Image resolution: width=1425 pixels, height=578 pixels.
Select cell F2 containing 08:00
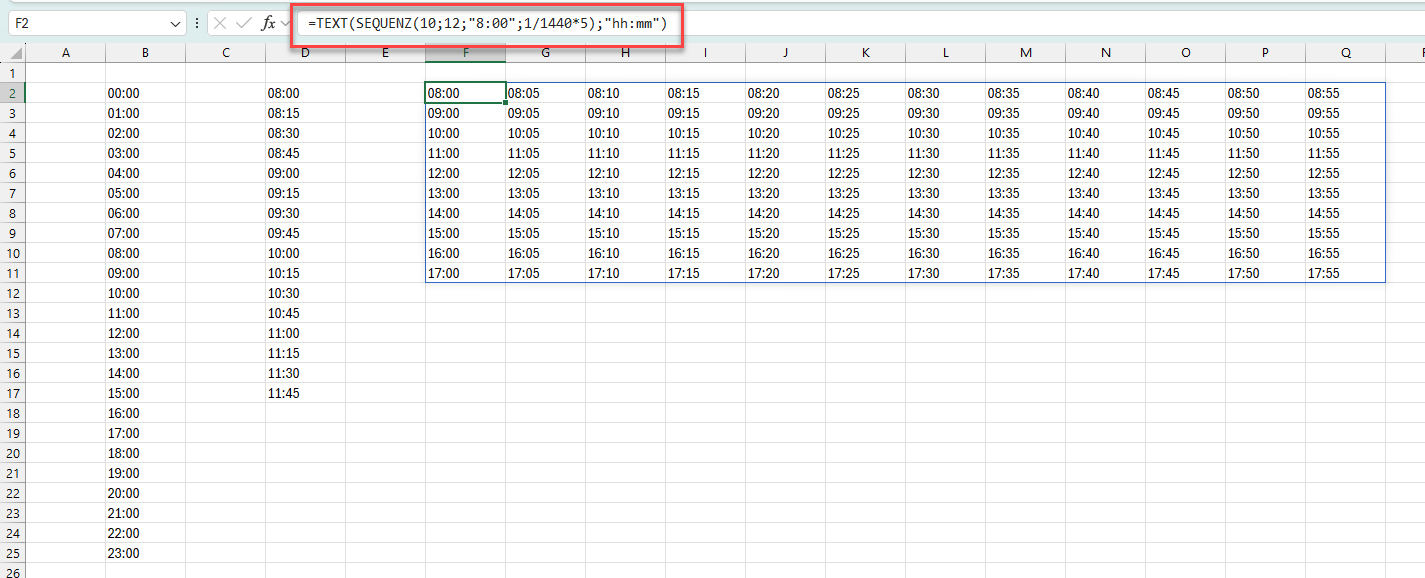click(465, 93)
